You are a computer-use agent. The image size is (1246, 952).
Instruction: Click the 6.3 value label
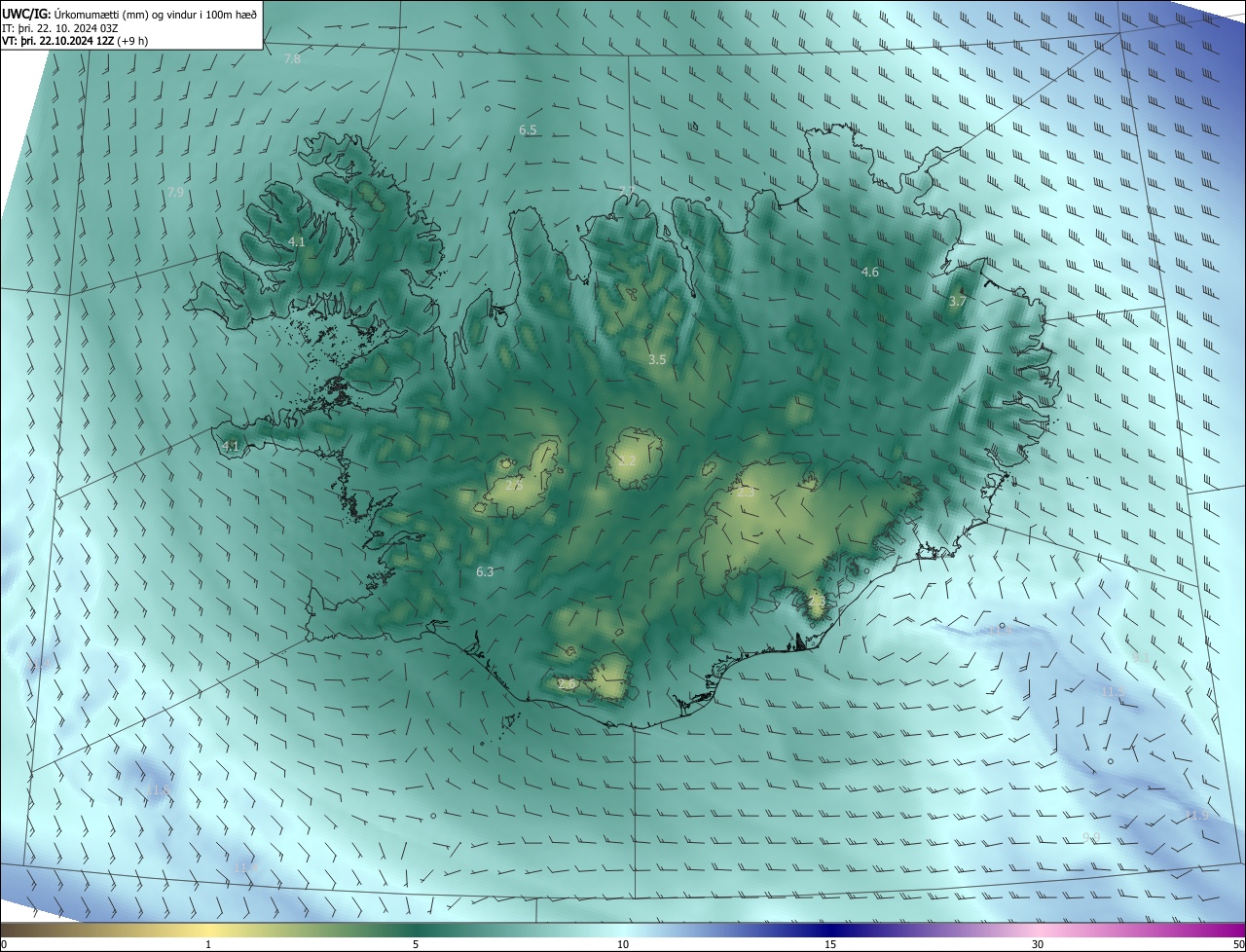point(485,572)
